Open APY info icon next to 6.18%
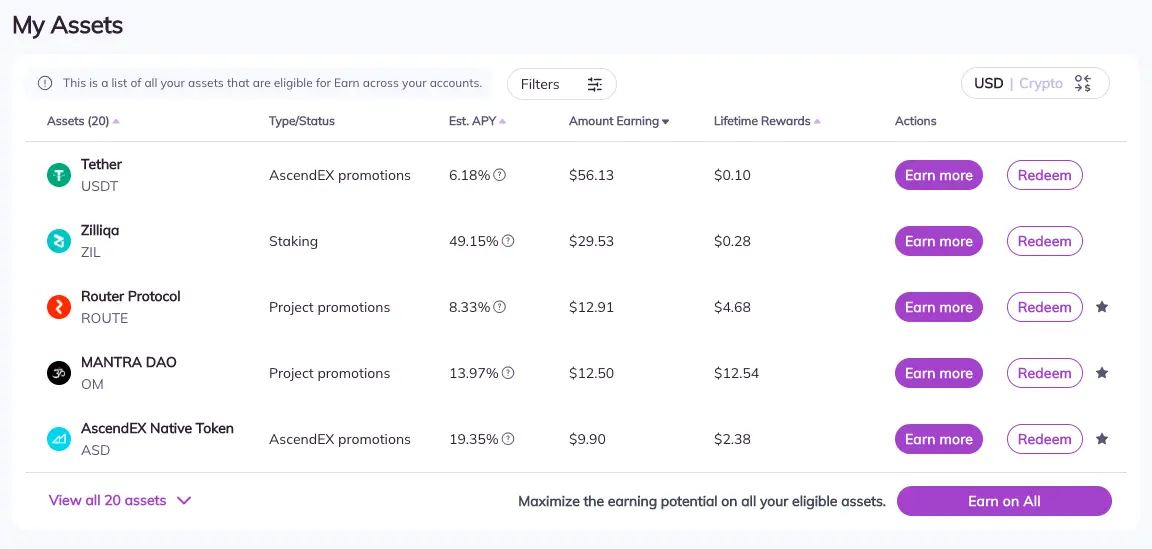The height and width of the screenshot is (549, 1152). [x=500, y=175]
